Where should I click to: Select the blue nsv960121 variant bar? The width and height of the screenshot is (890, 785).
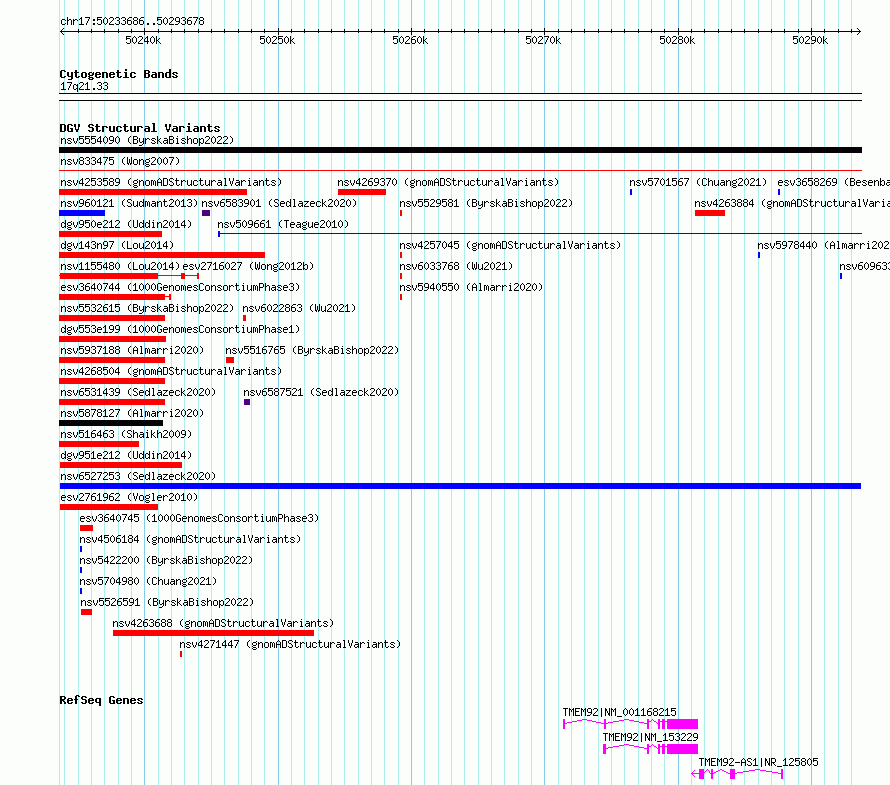coord(82,213)
